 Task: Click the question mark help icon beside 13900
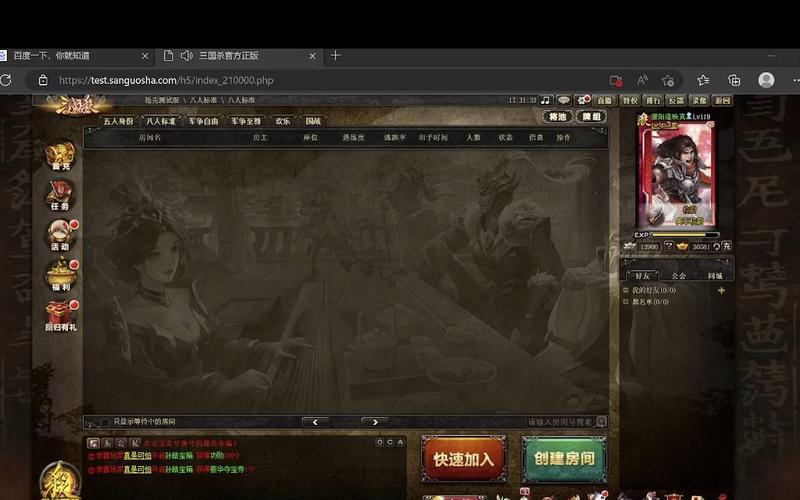coord(669,246)
